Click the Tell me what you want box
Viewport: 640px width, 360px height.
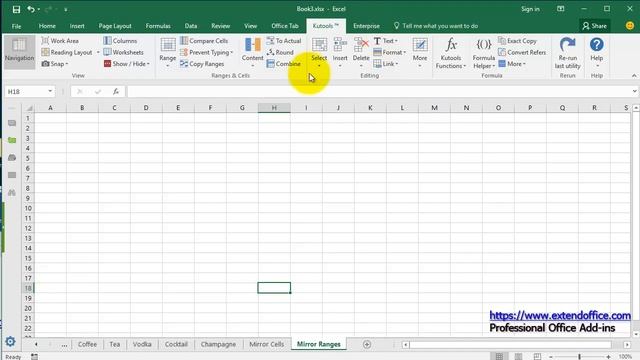point(436,26)
